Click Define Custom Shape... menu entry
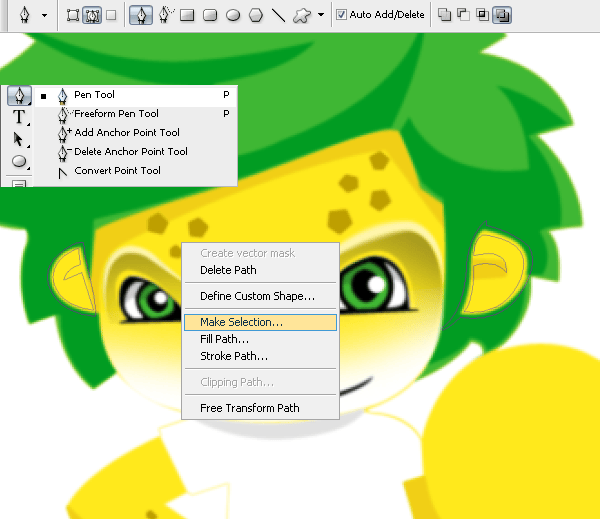This screenshot has width=600, height=519. click(260, 296)
